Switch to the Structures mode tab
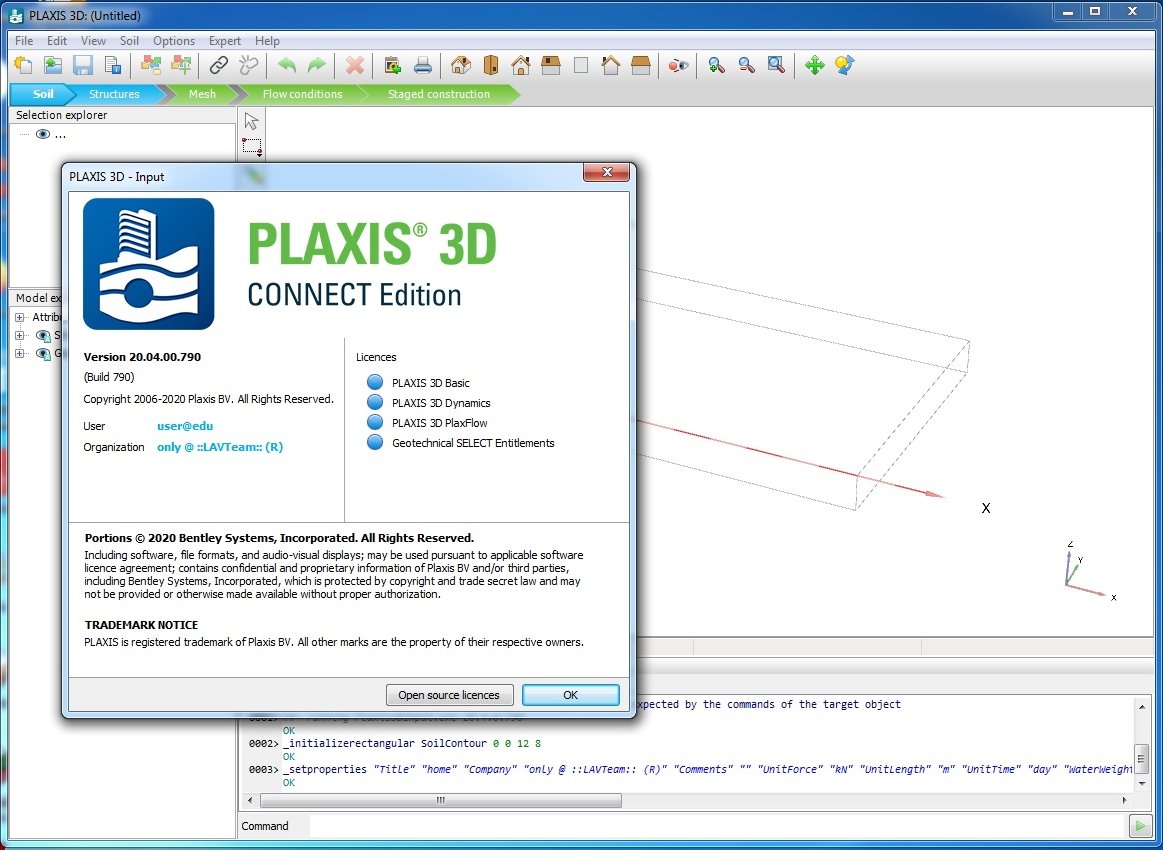The image size is (1163, 850). coord(114,94)
